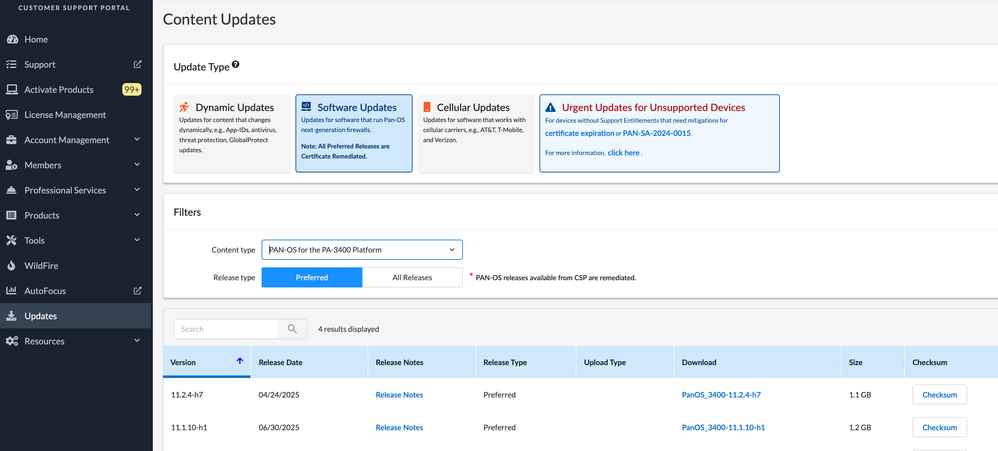Click the Cellular Updates phone icon
998x451 pixels.
click(x=427, y=107)
